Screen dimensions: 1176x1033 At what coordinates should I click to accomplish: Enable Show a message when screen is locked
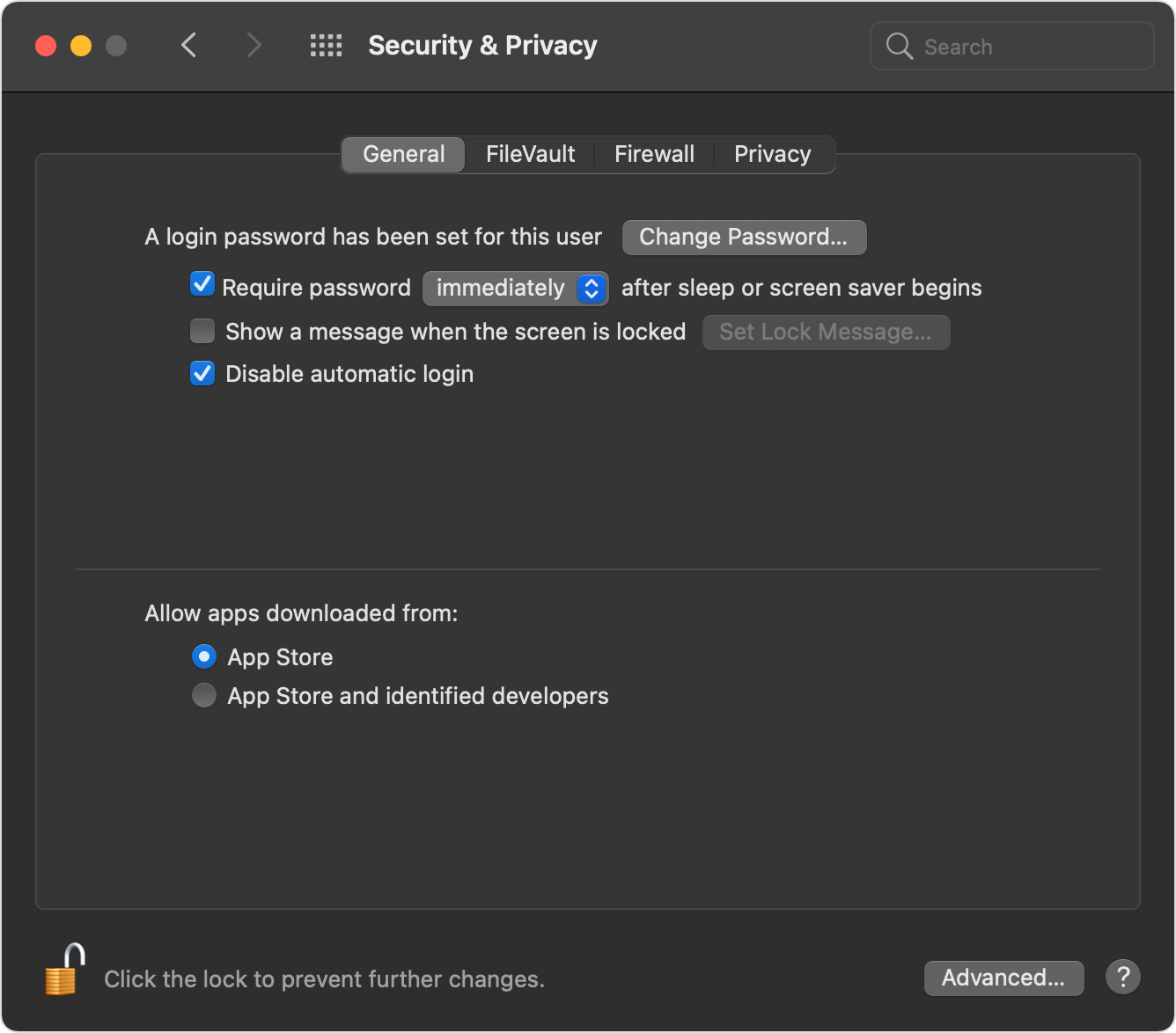pyautogui.click(x=202, y=330)
